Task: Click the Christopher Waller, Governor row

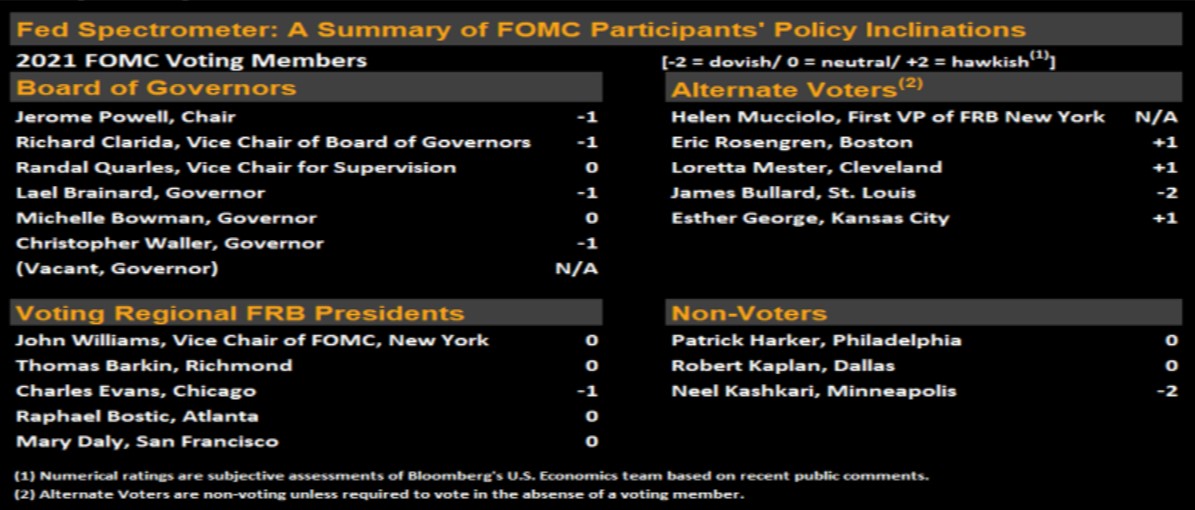Action: click(x=170, y=243)
